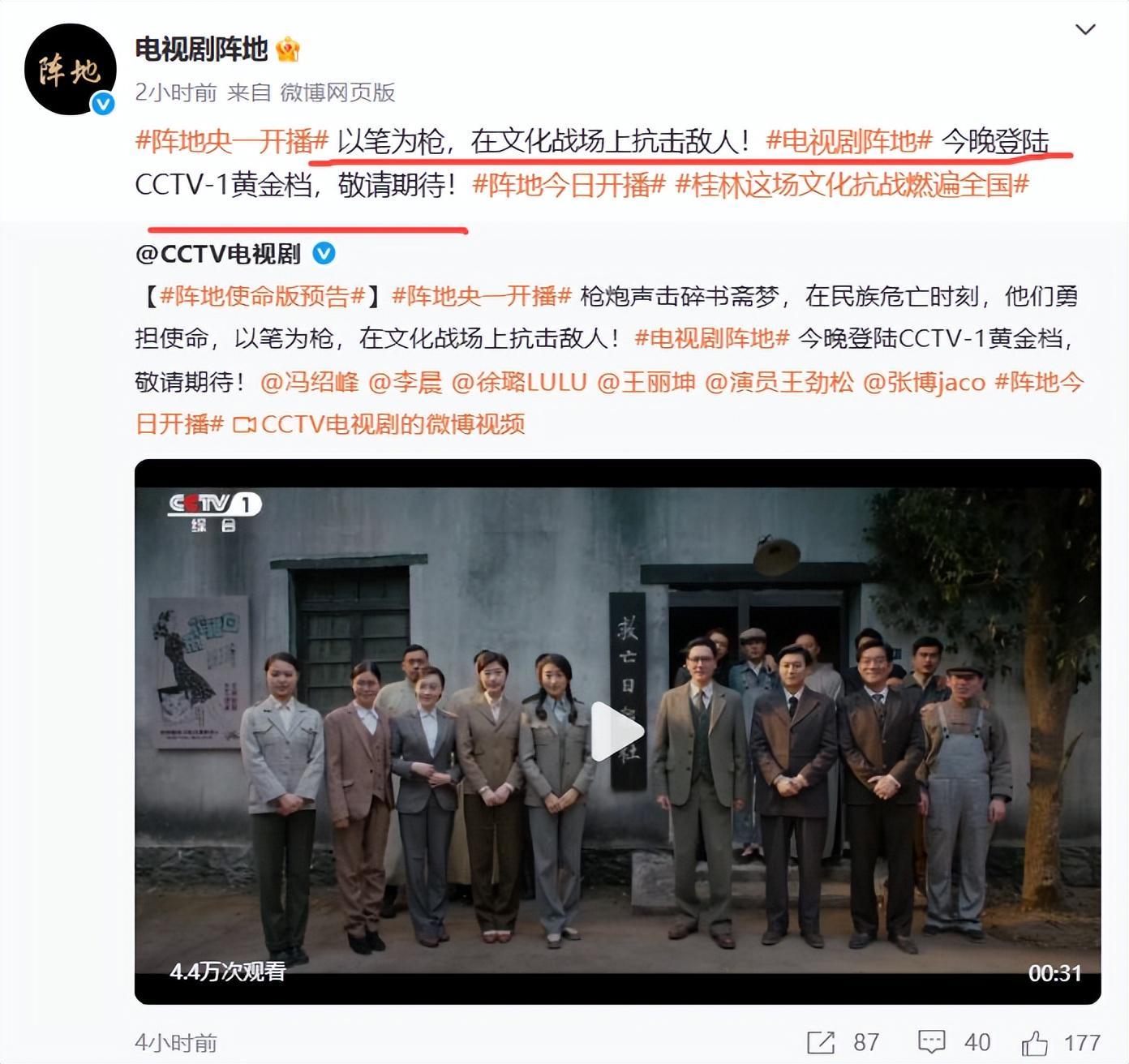Screen dimensions: 1129x1064
Task: Open the #电视剧阵地# hashtag in top post
Action: coord(849,142)
